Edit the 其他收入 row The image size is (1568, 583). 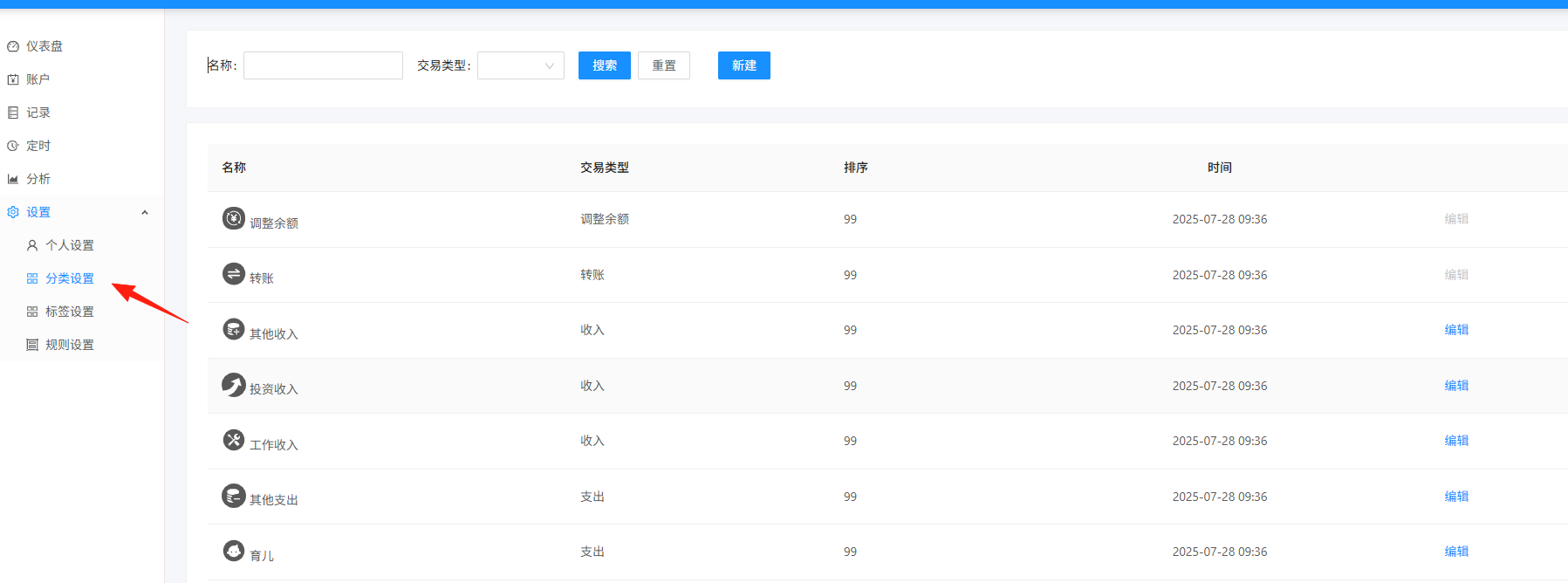[x=1456, y=330]
